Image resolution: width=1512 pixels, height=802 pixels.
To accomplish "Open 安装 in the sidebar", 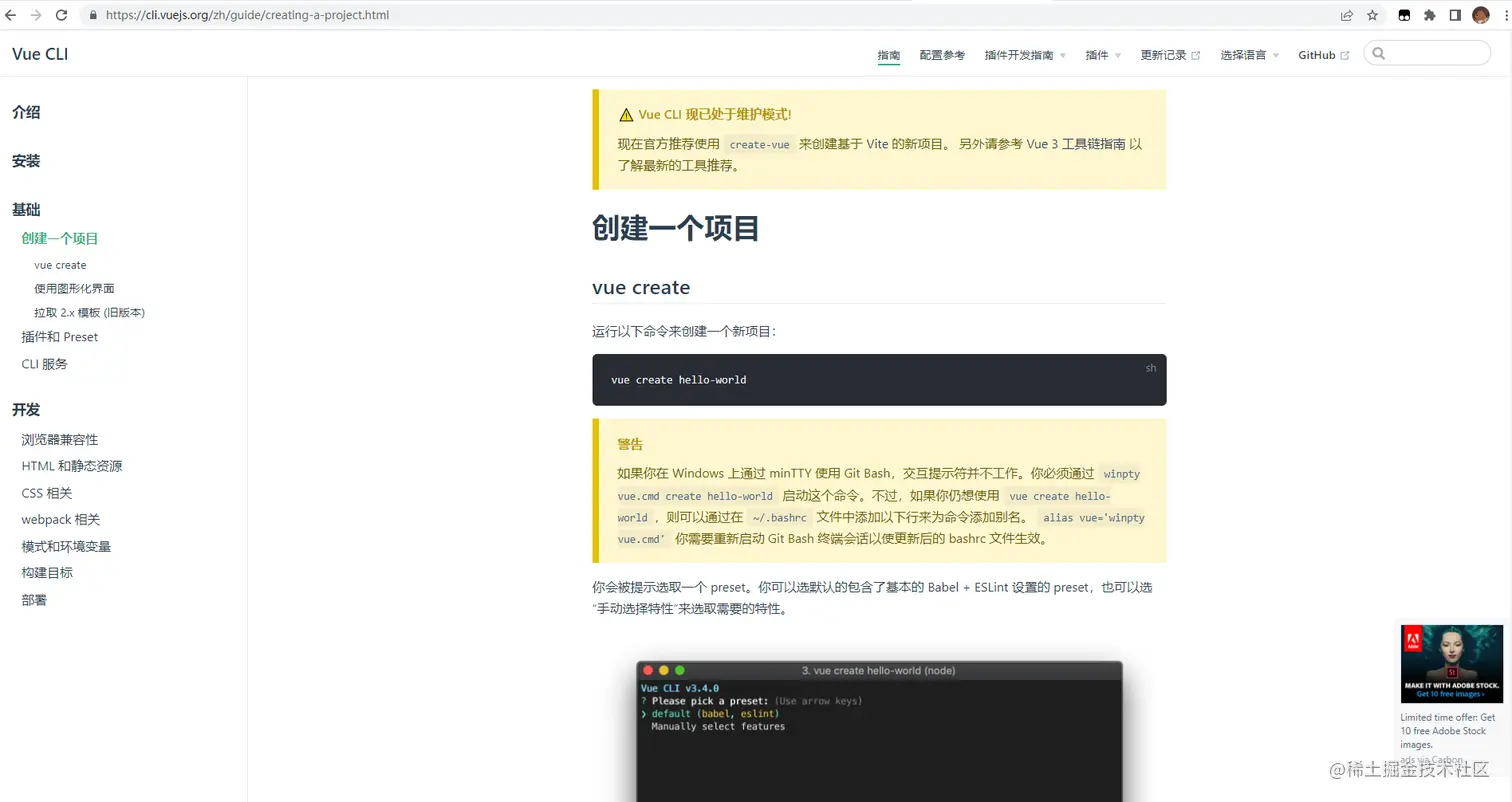I will (26, 161).
